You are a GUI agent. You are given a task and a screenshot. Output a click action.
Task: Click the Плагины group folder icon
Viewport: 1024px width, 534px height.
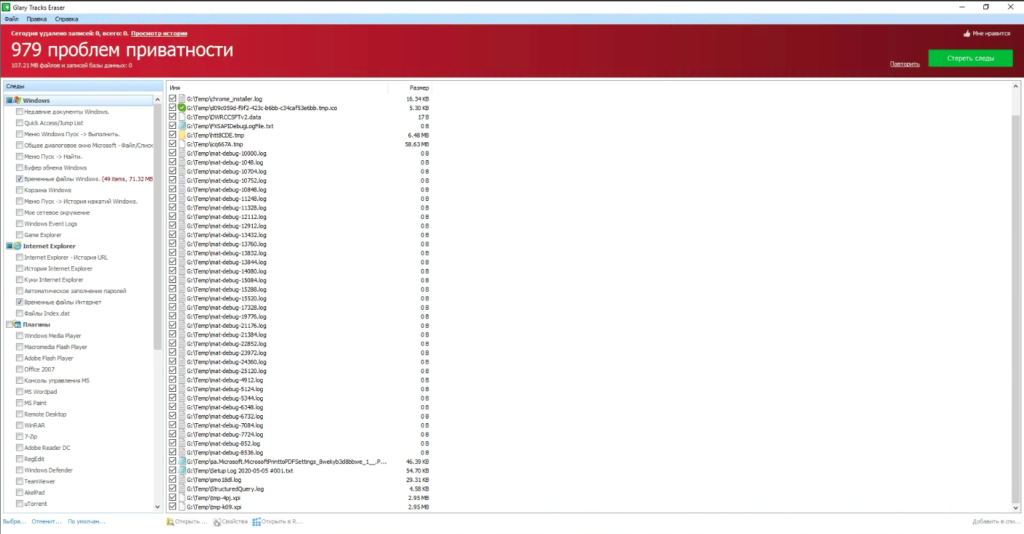coord(17,324)
